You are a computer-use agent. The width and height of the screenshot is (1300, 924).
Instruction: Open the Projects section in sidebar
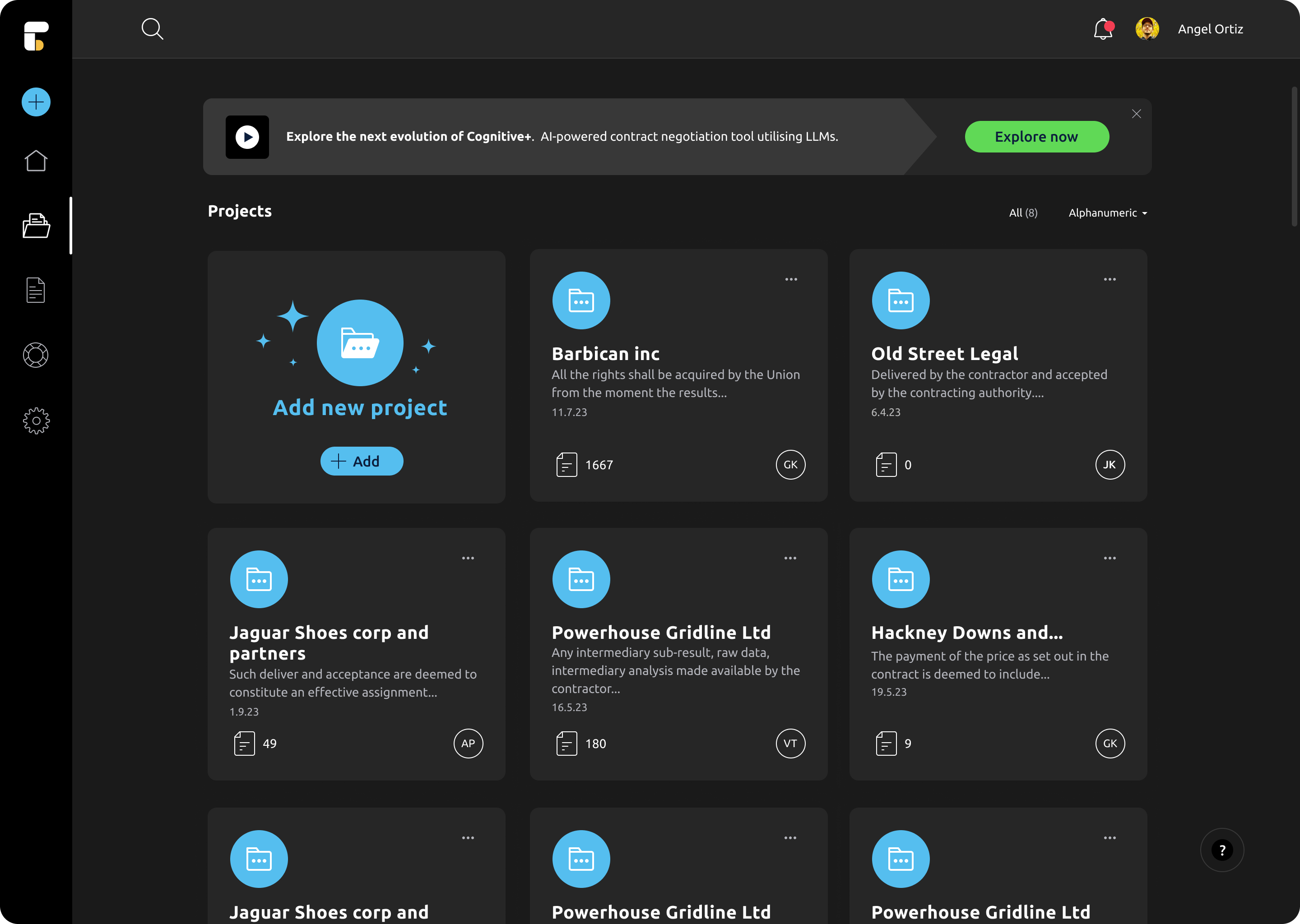(36, 226)
